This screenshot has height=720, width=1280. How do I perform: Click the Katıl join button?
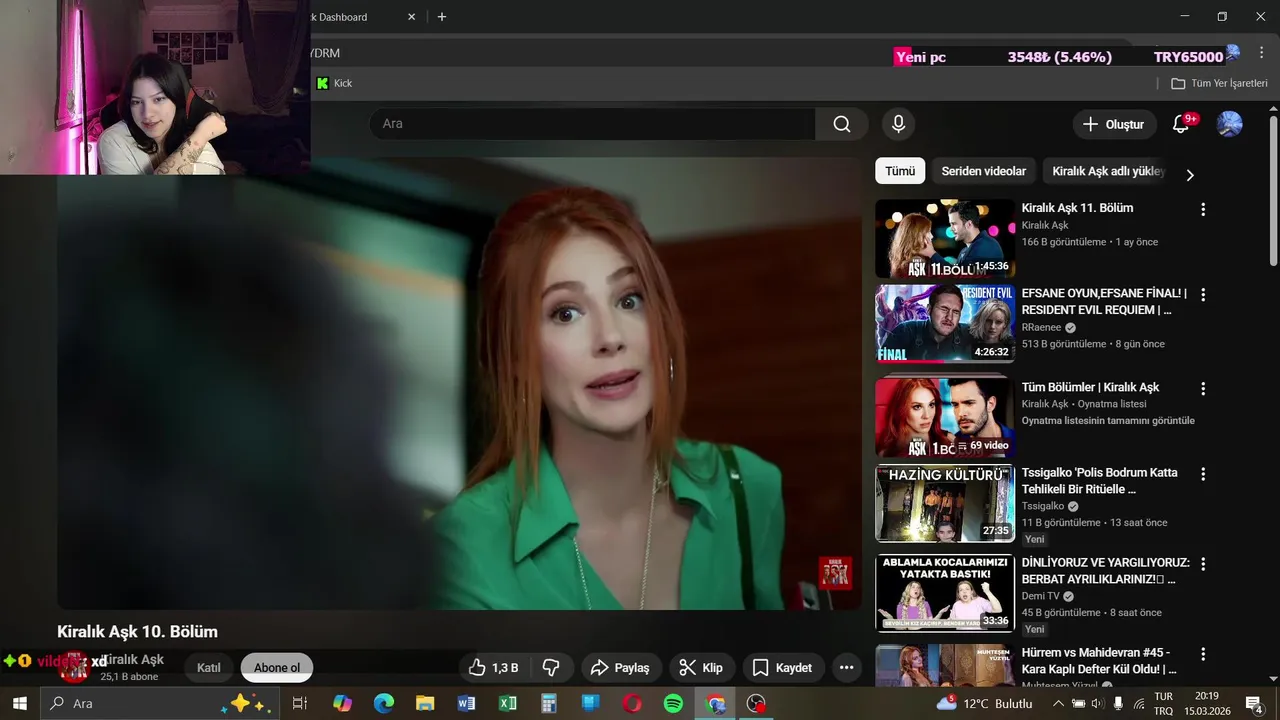(x=209, y=667)
